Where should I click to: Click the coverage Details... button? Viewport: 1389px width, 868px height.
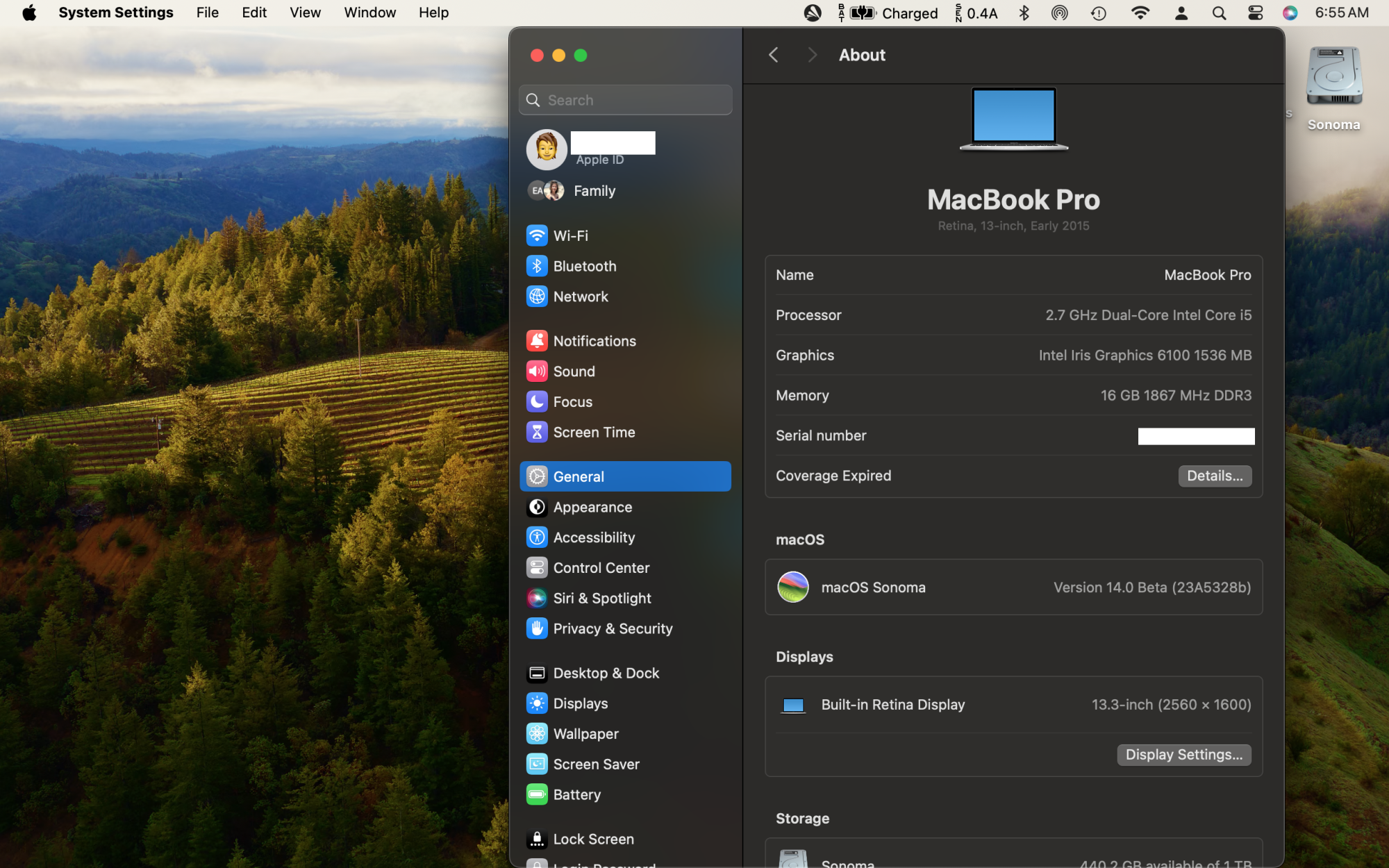[x=1214, y=476]
